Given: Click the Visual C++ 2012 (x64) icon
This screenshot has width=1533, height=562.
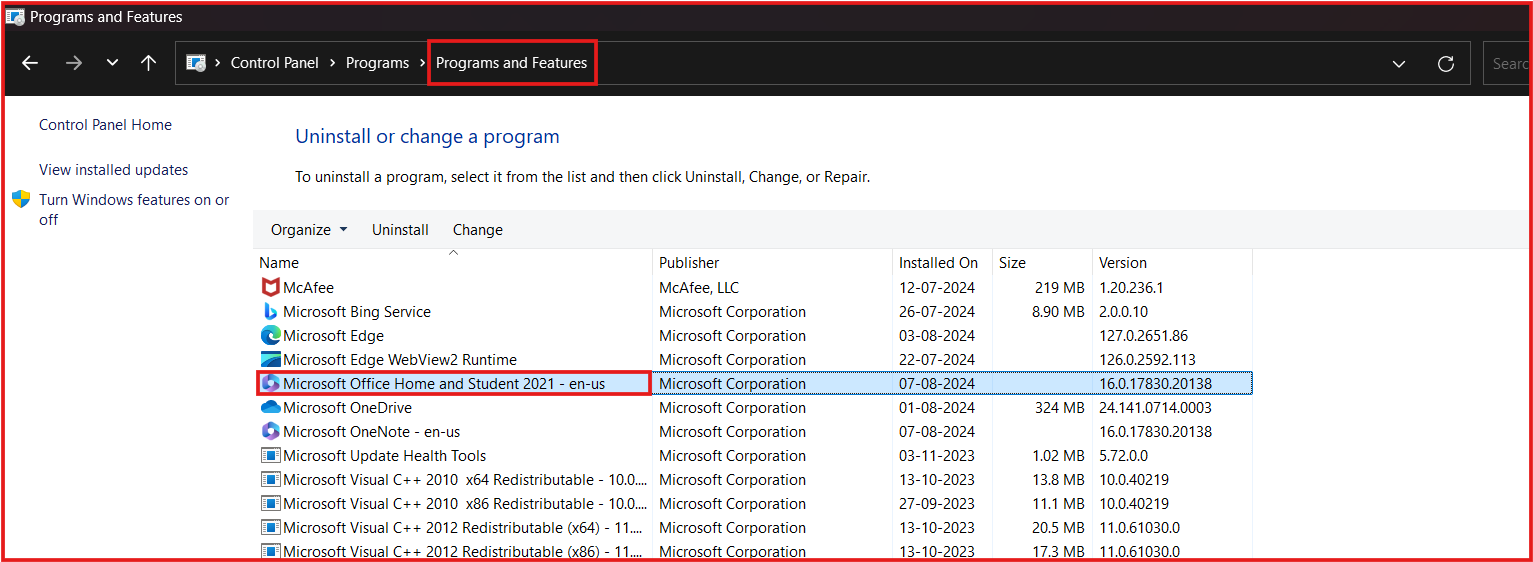Looking at the screenshot, I should 270,528.
